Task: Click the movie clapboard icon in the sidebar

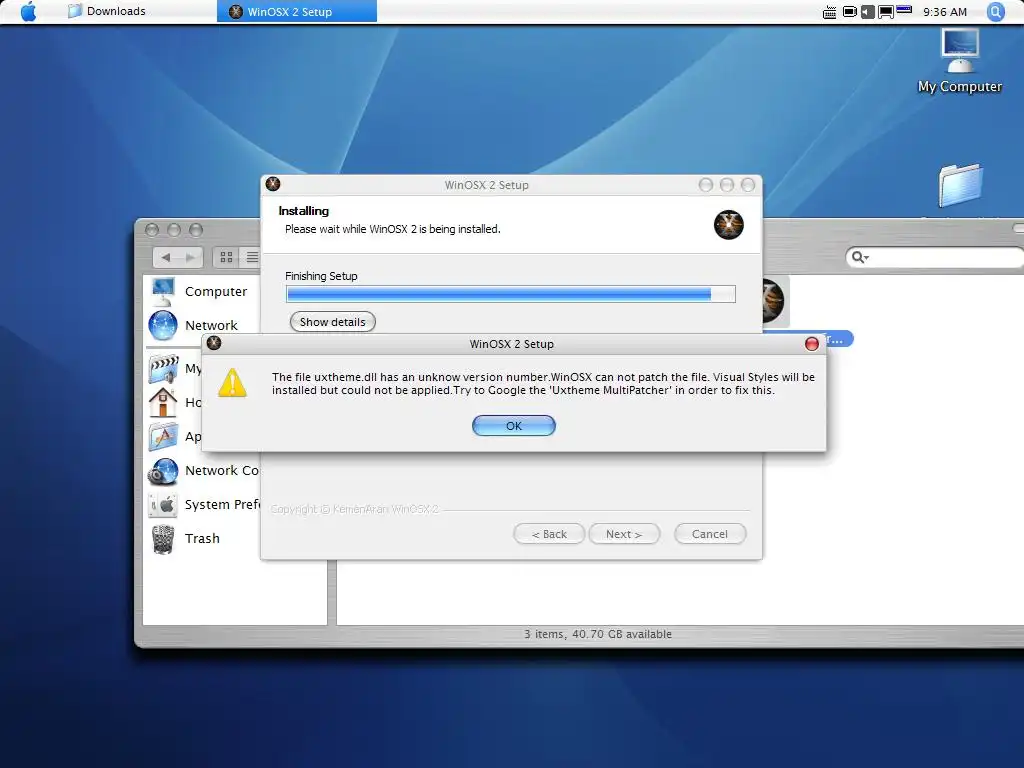Action: [x=163, y=368]
